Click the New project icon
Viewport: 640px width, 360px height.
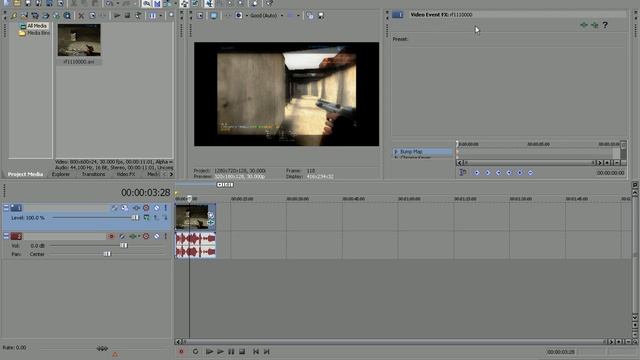pyautogui.click(x=7, y=3)
